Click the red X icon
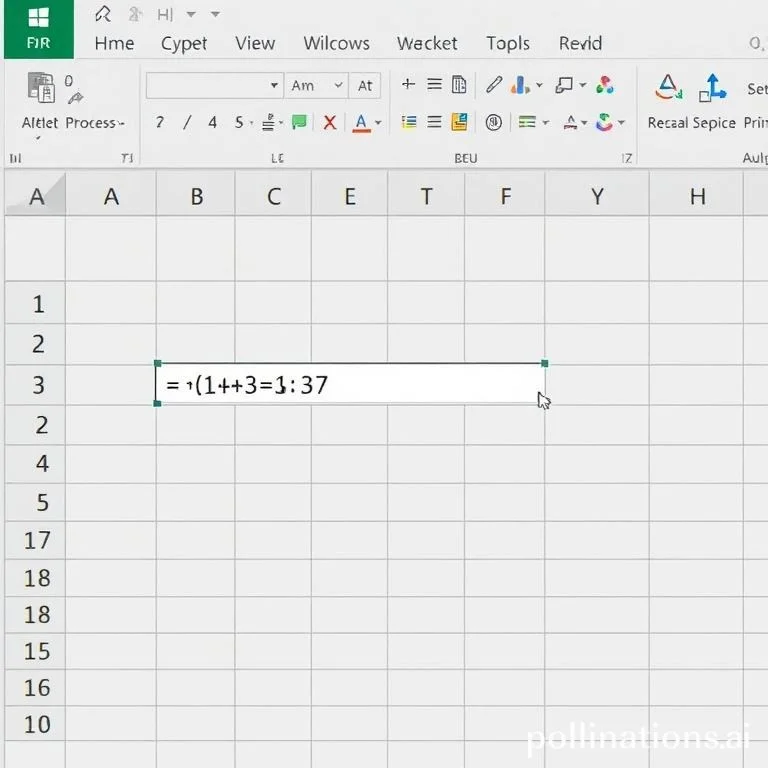The image size is (768, 768). (330, 122)
